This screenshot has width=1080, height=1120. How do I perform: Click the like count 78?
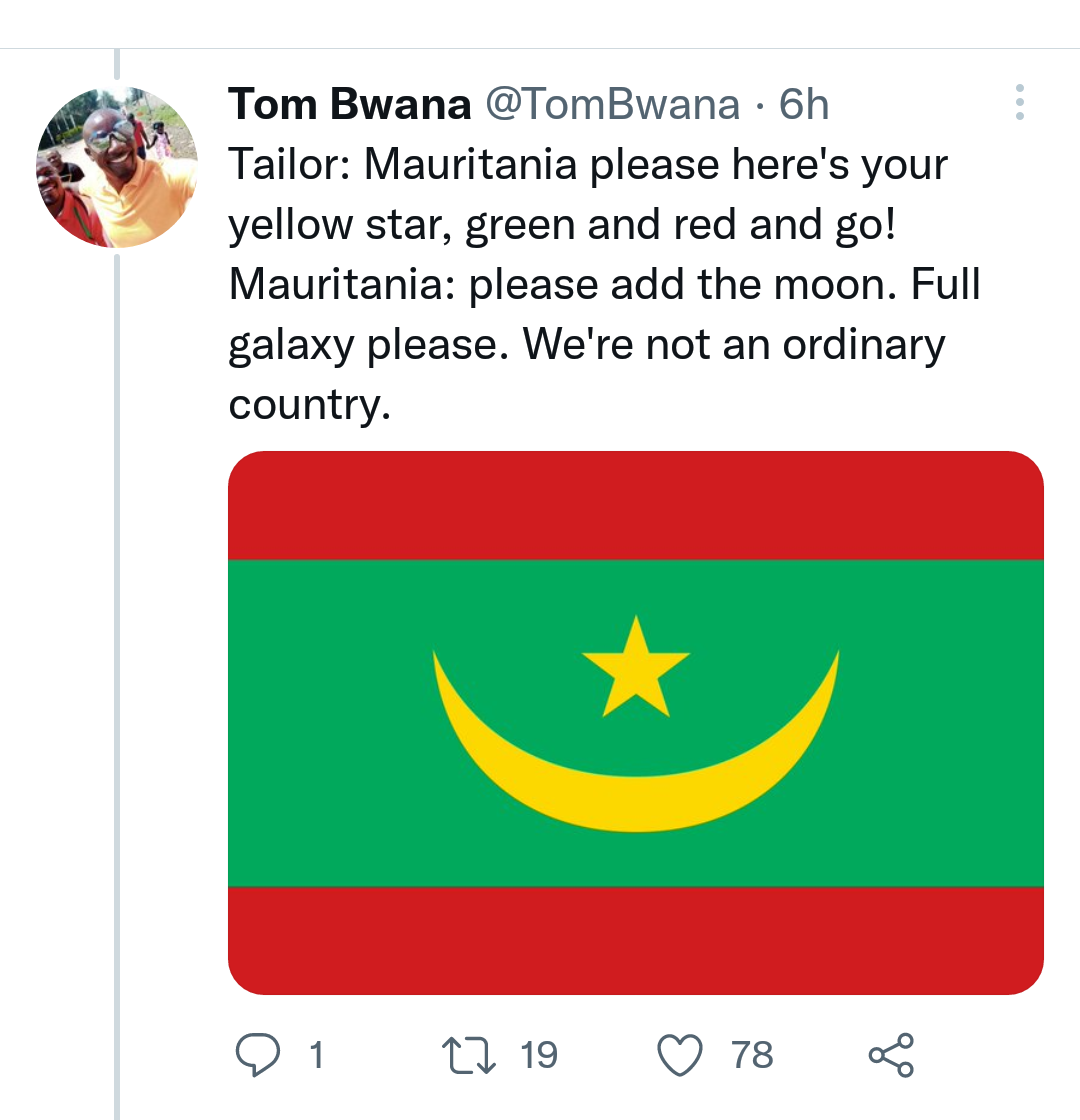[x=752, y=1055]
